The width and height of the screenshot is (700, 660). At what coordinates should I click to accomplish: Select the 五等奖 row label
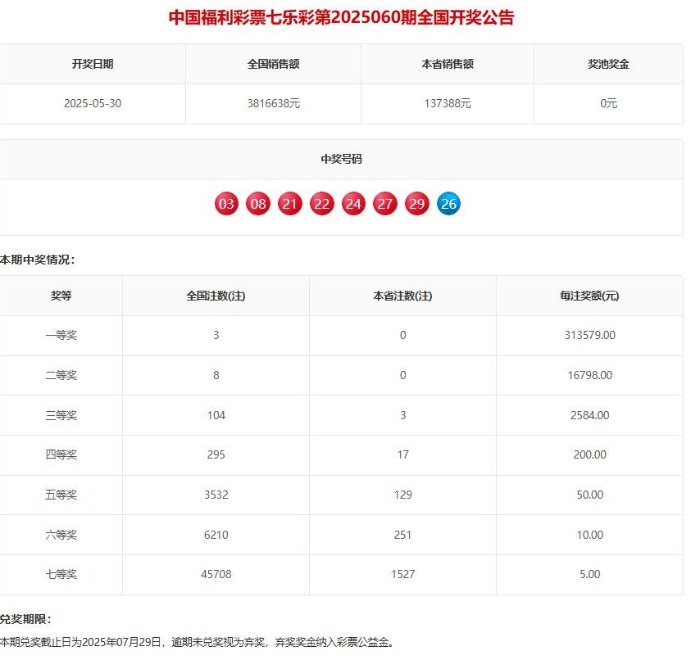(x=61, y=495)
